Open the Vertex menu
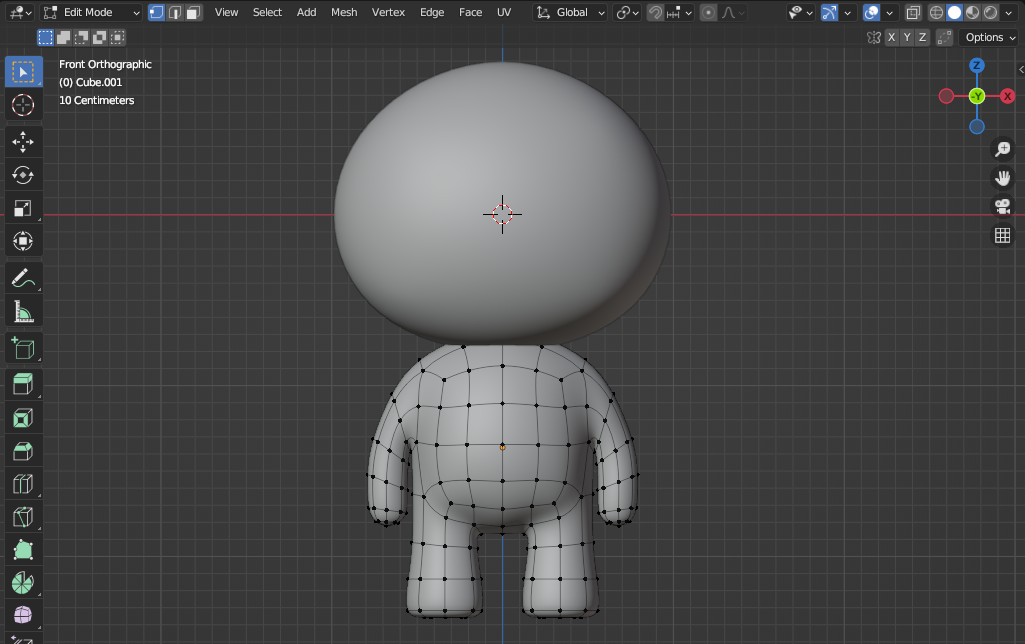This screenshot has width=1025, height=644. click(x=388, y=13)
